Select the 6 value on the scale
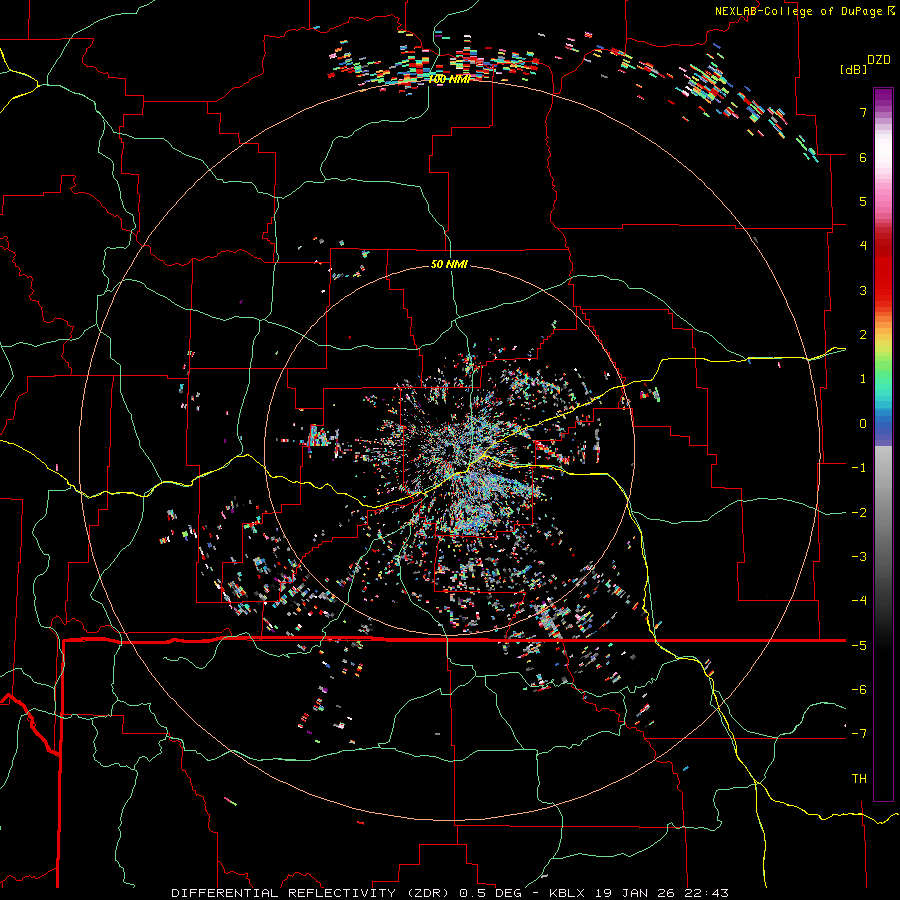 tap(863, 157)
